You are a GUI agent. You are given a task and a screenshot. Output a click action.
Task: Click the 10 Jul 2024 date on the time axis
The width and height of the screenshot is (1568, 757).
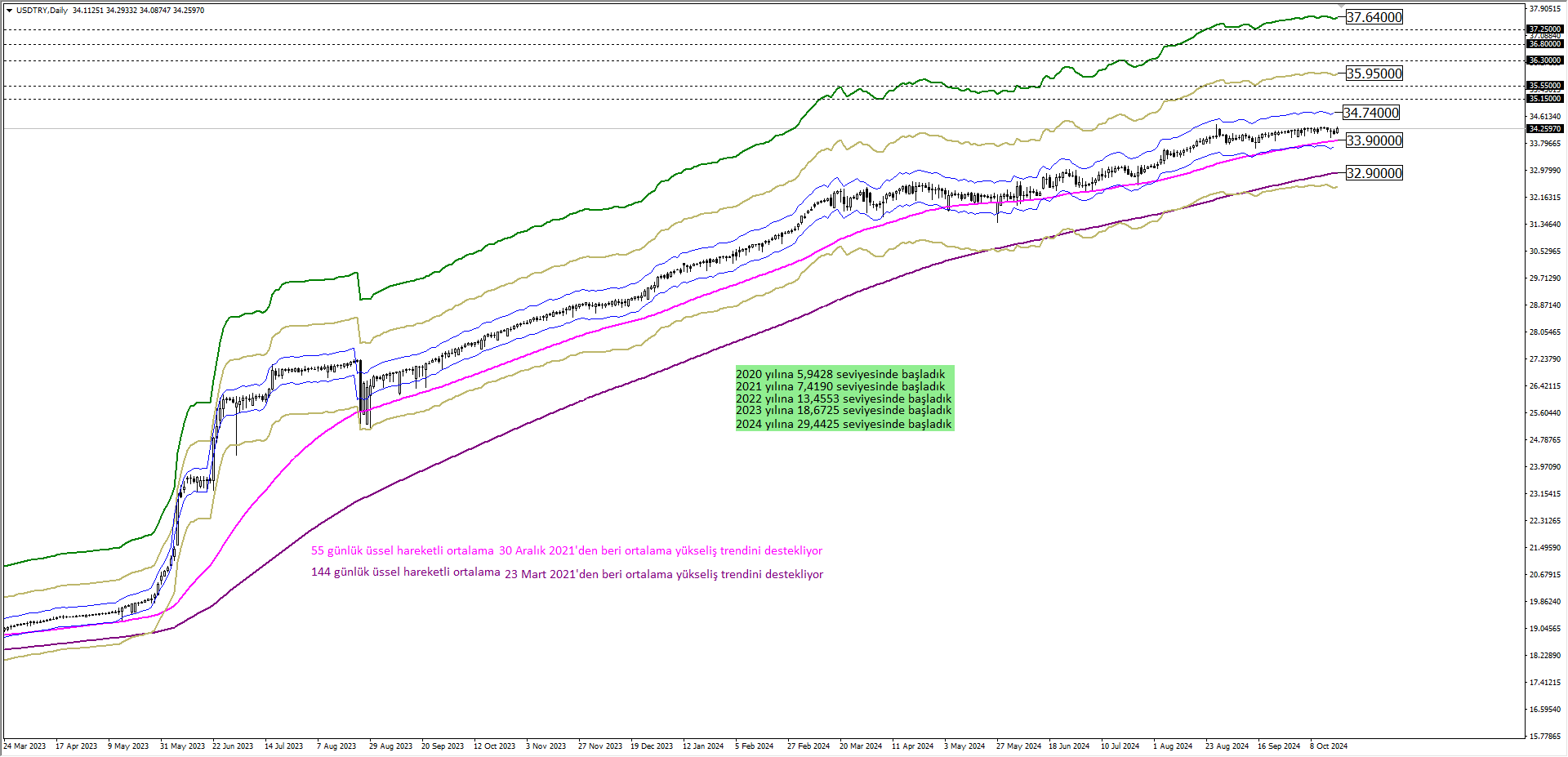pyautogui.click(x=1120, y=746)
